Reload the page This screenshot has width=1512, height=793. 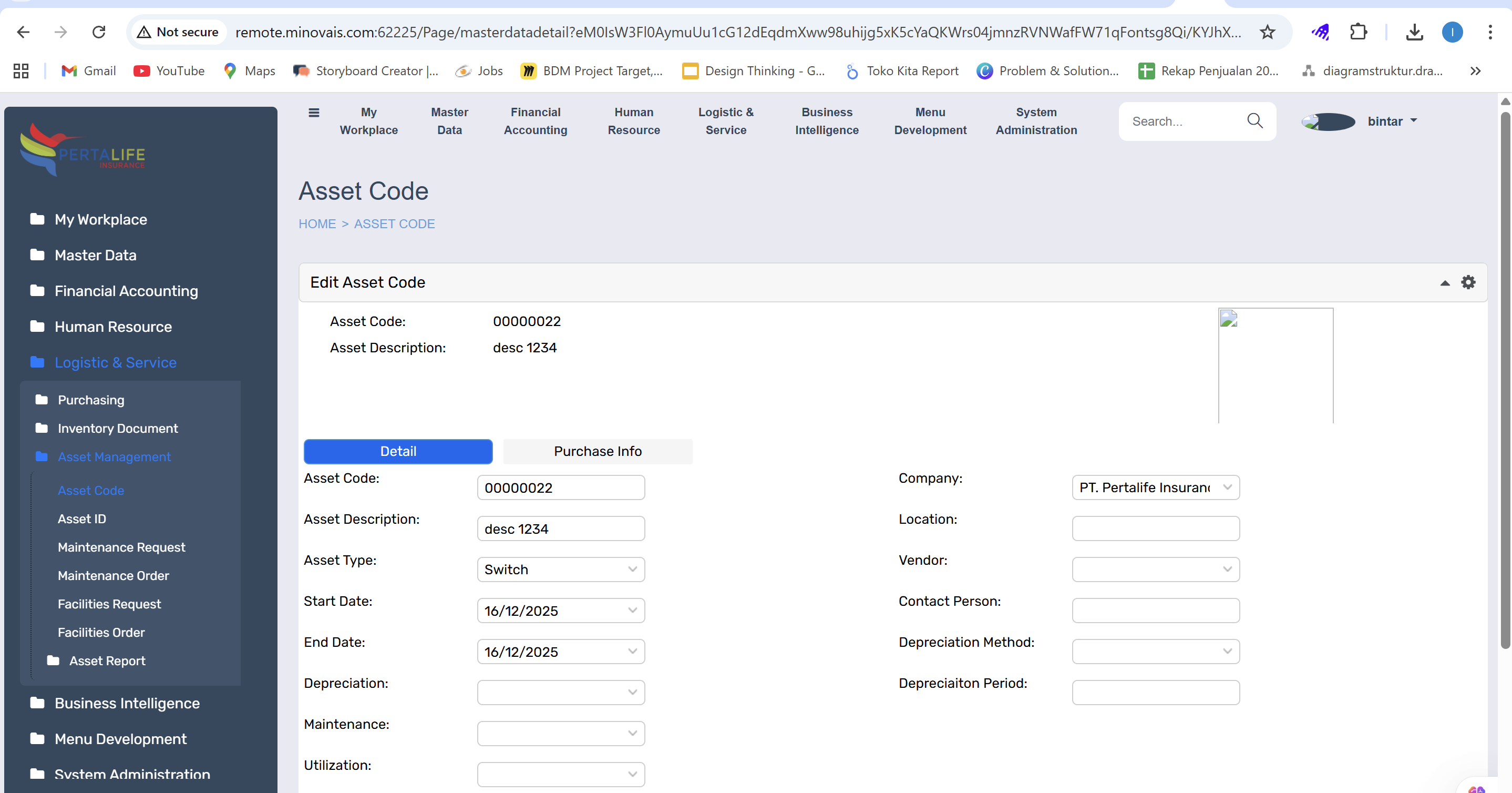pos(99,32)
